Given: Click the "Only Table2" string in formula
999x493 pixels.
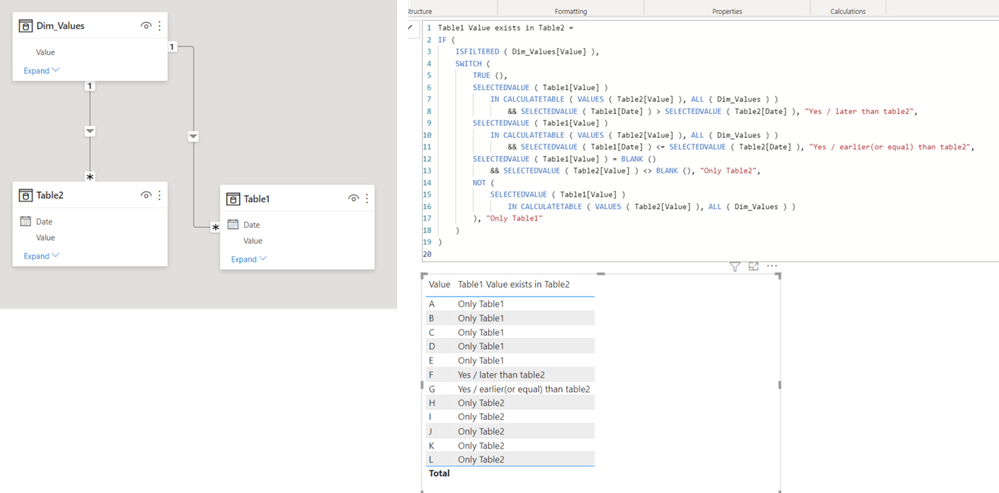Looking at the screenshot, I should 729,171.
